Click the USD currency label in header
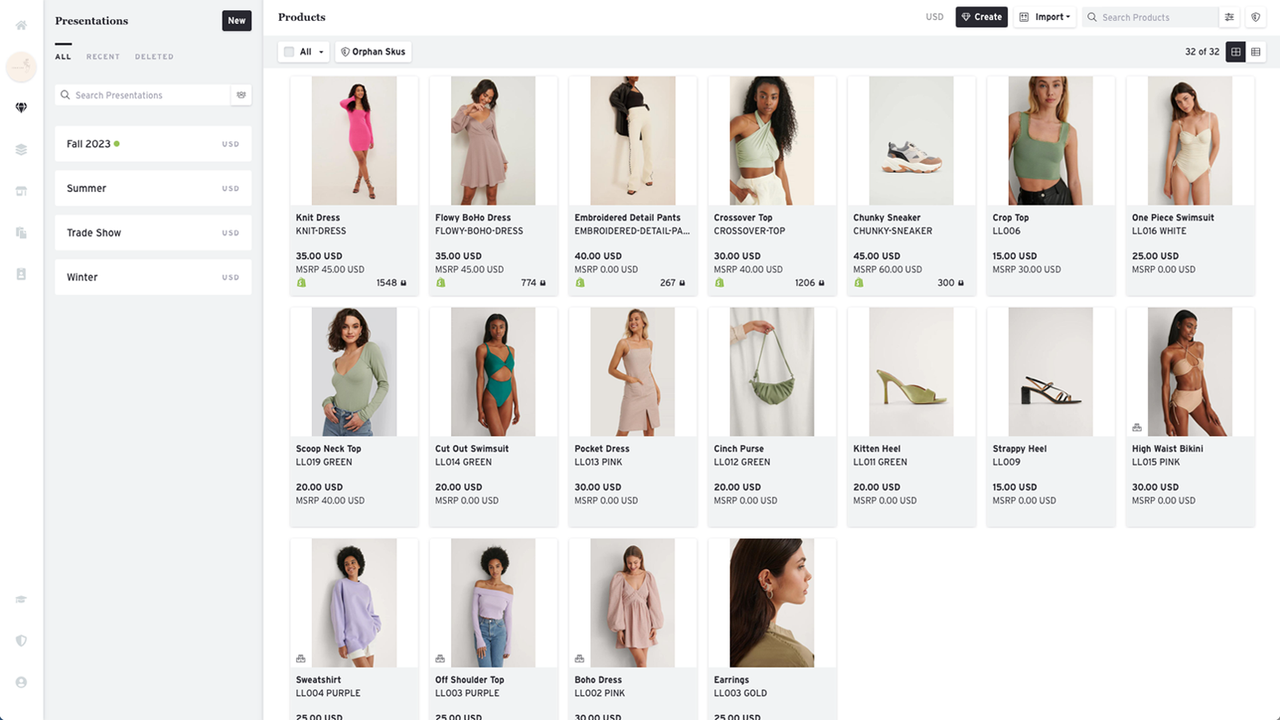1280x720 pixels. (935, 17)
